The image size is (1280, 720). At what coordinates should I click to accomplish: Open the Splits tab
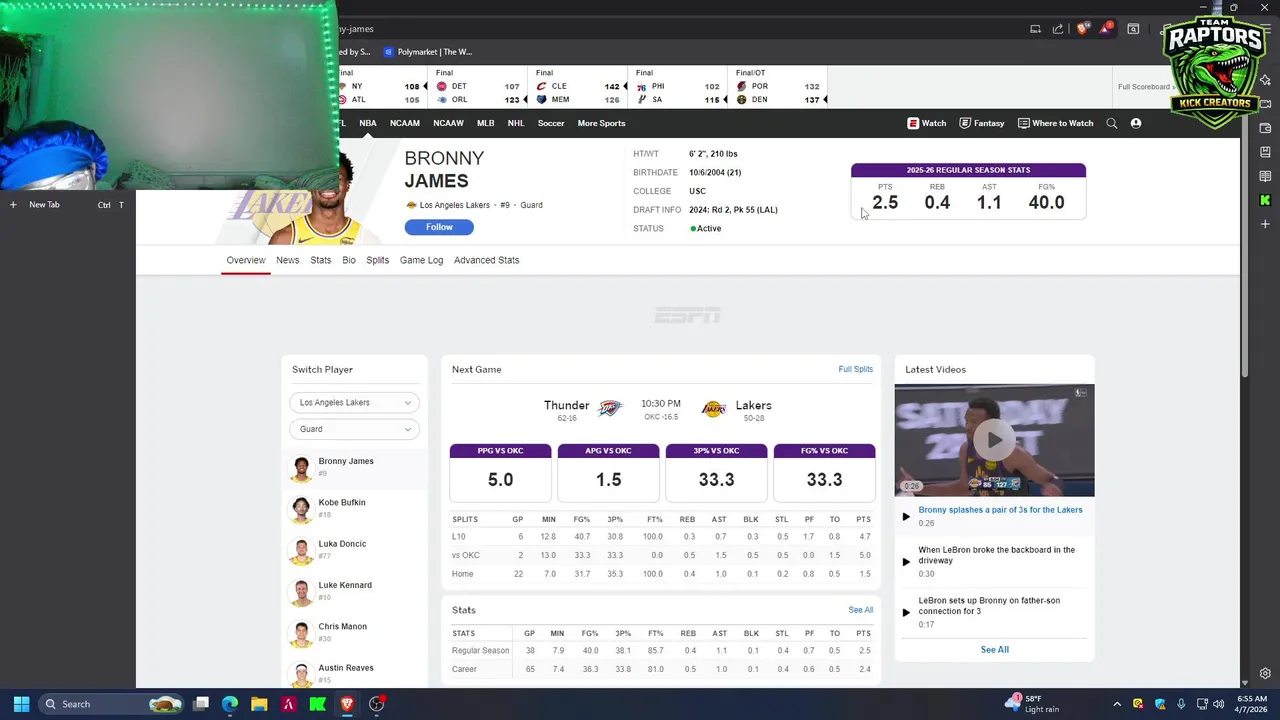point(377,260)
